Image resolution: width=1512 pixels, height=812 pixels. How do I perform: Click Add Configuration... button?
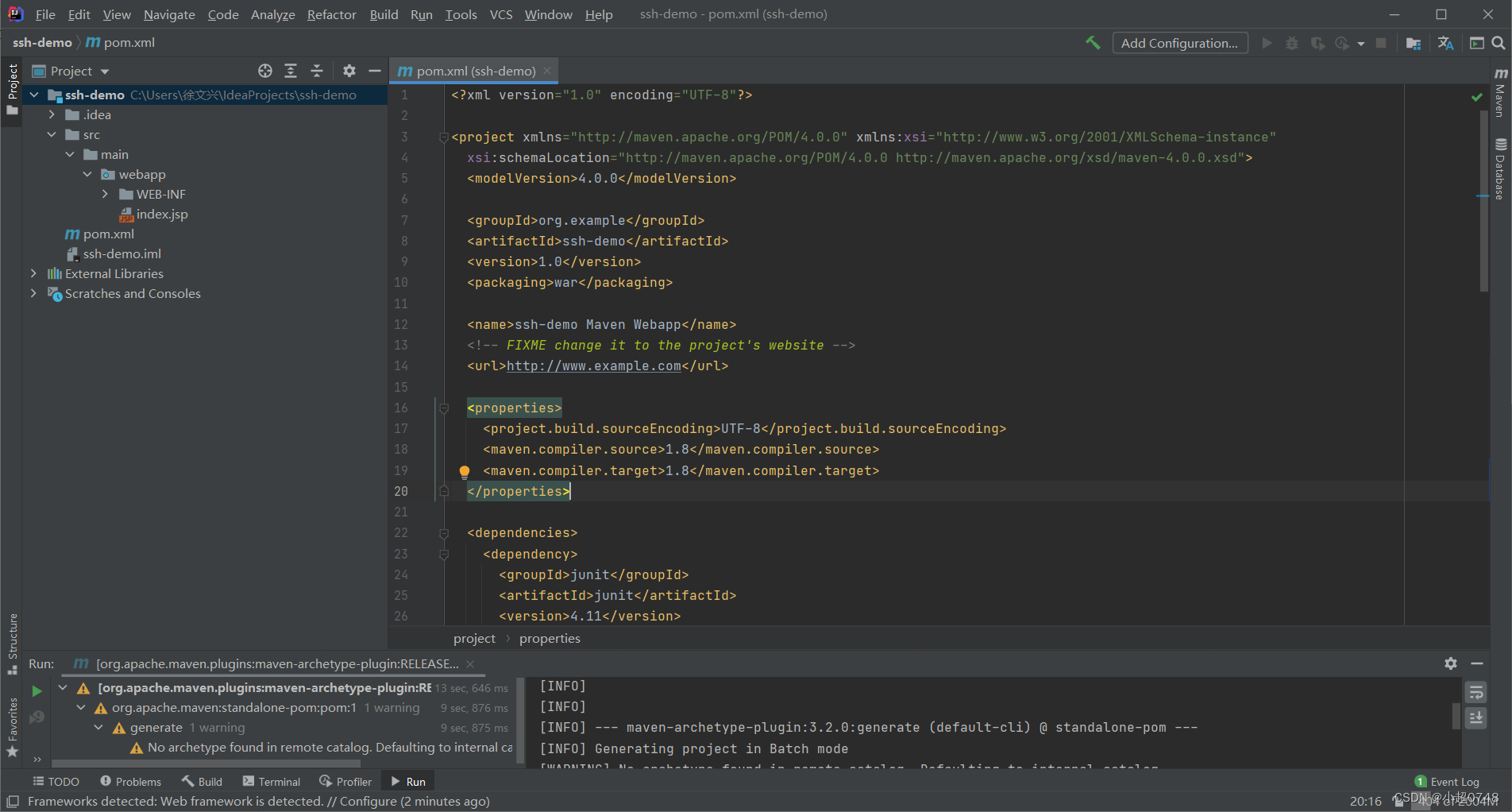click(x=1179, y=43)
